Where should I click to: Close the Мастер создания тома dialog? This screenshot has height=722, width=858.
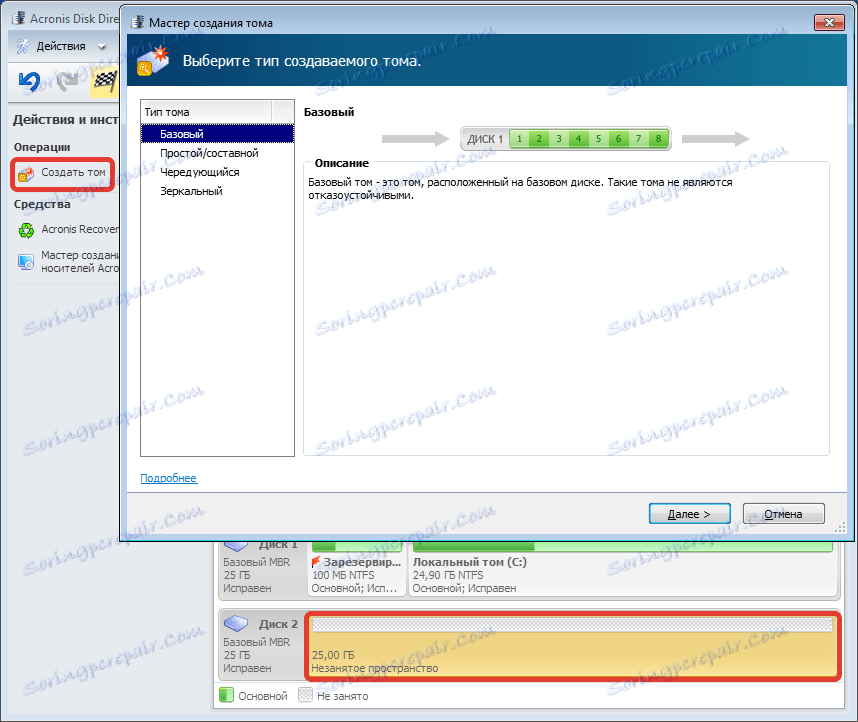pos(829,22)
